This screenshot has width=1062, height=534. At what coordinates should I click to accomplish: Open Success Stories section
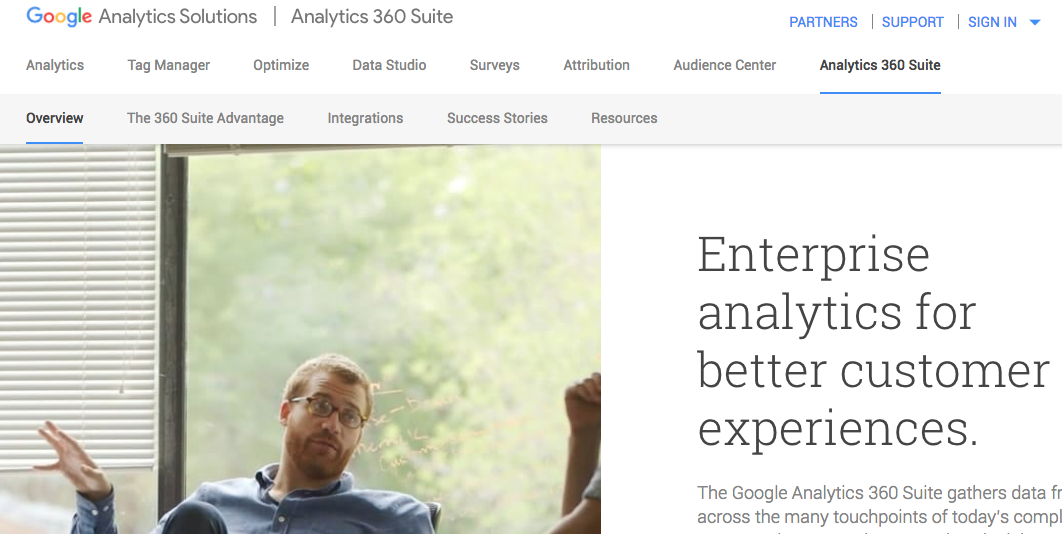tap(497, 118)
